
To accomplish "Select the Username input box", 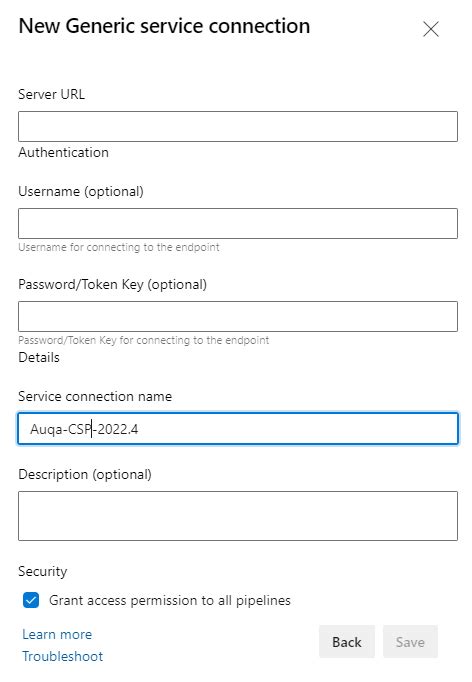I will (x=238, y=223).
